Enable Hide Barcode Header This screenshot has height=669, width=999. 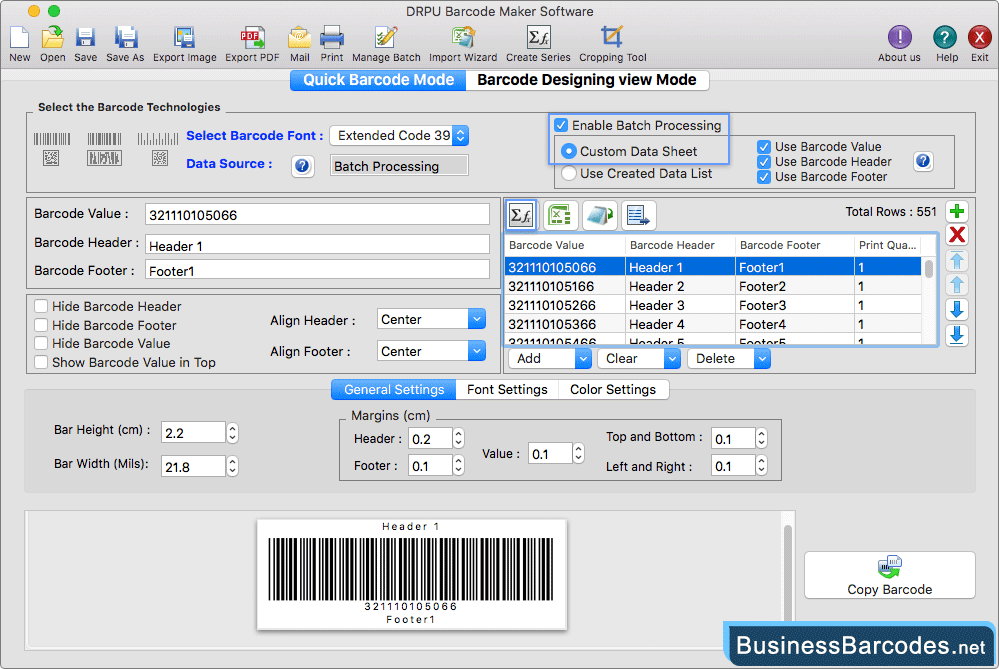tap(41, 306)
